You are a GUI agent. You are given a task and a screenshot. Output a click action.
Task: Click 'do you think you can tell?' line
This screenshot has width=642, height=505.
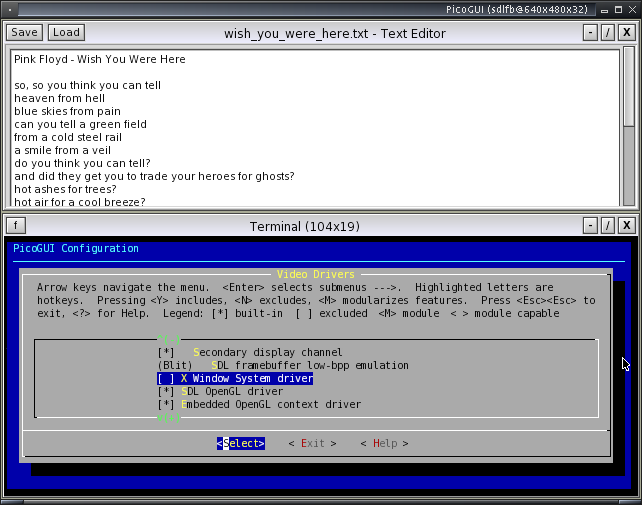(x=82, y=163)
